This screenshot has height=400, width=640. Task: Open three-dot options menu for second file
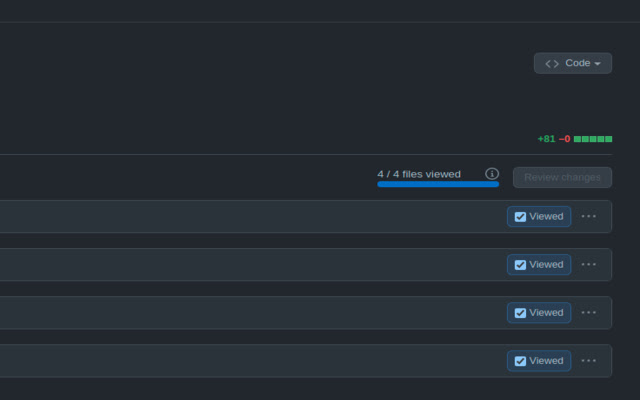(589, 264)
